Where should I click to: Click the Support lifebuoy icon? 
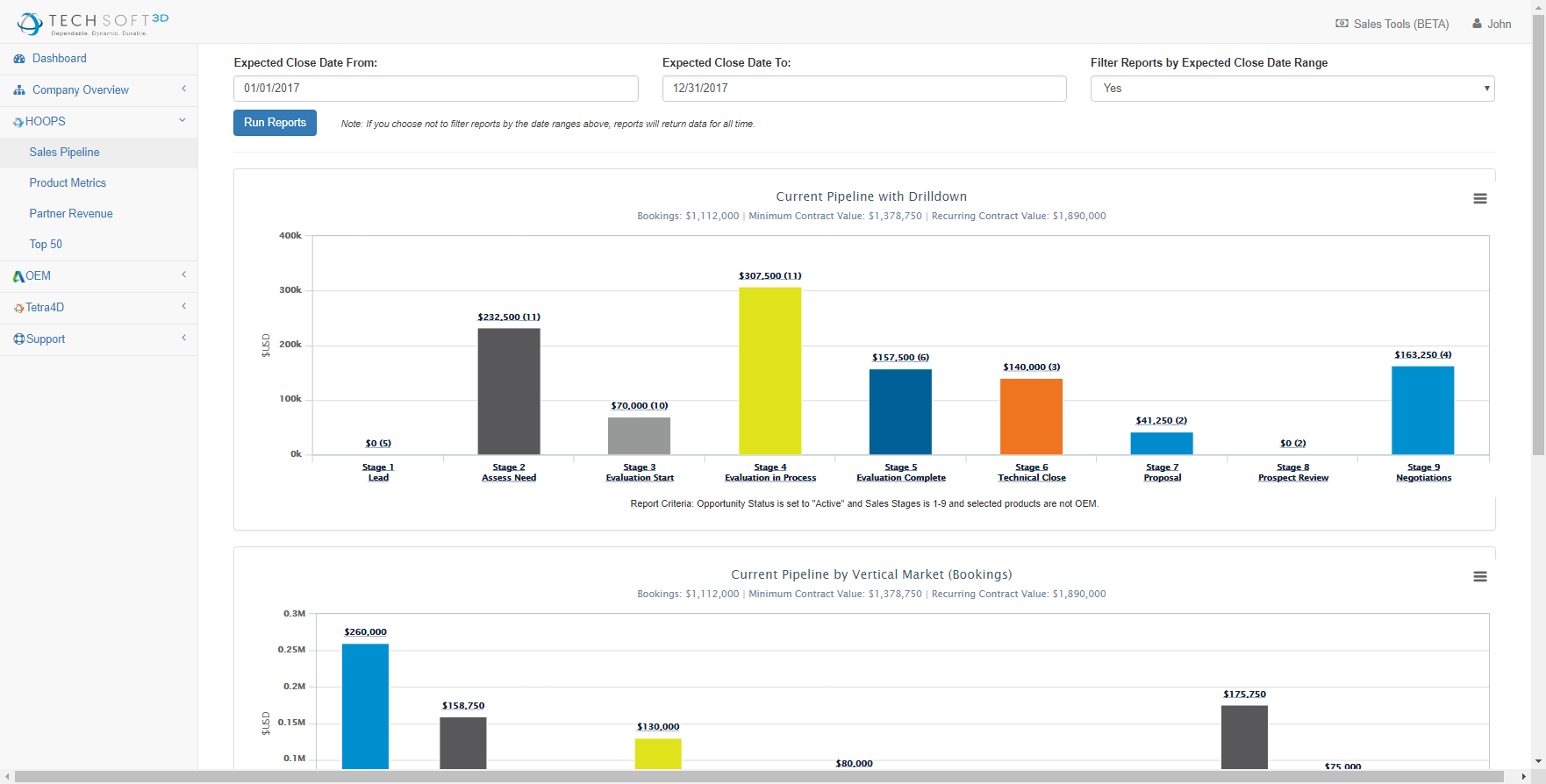(x=18, y=339)
